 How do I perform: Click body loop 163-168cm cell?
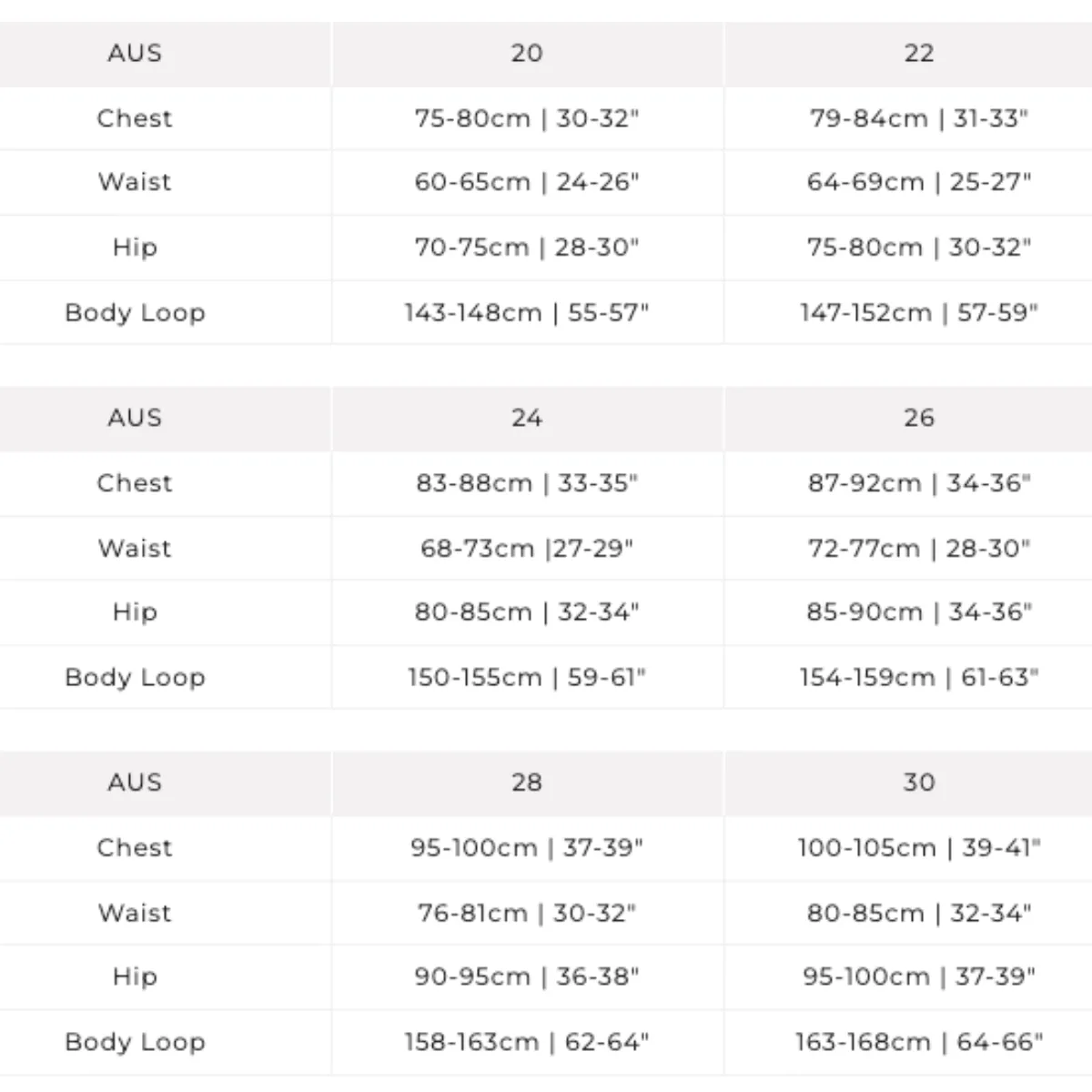[x=918, y=1042]
